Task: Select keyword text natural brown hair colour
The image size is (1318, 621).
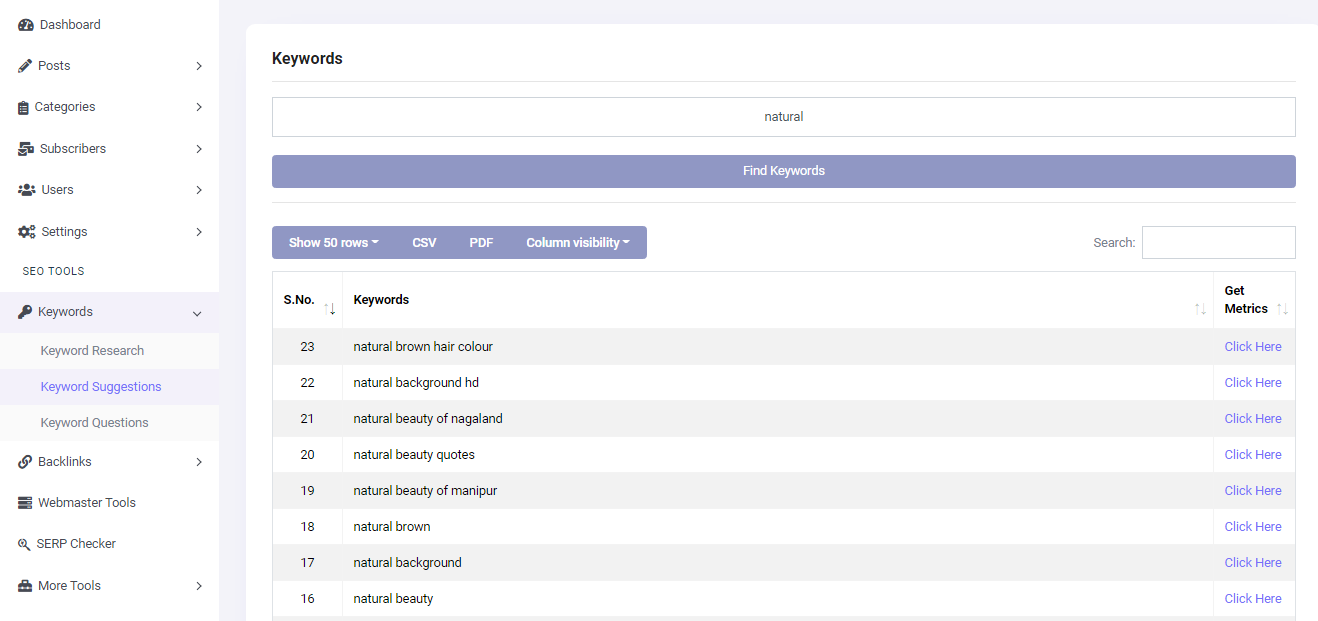Action: tap(423, 347)
